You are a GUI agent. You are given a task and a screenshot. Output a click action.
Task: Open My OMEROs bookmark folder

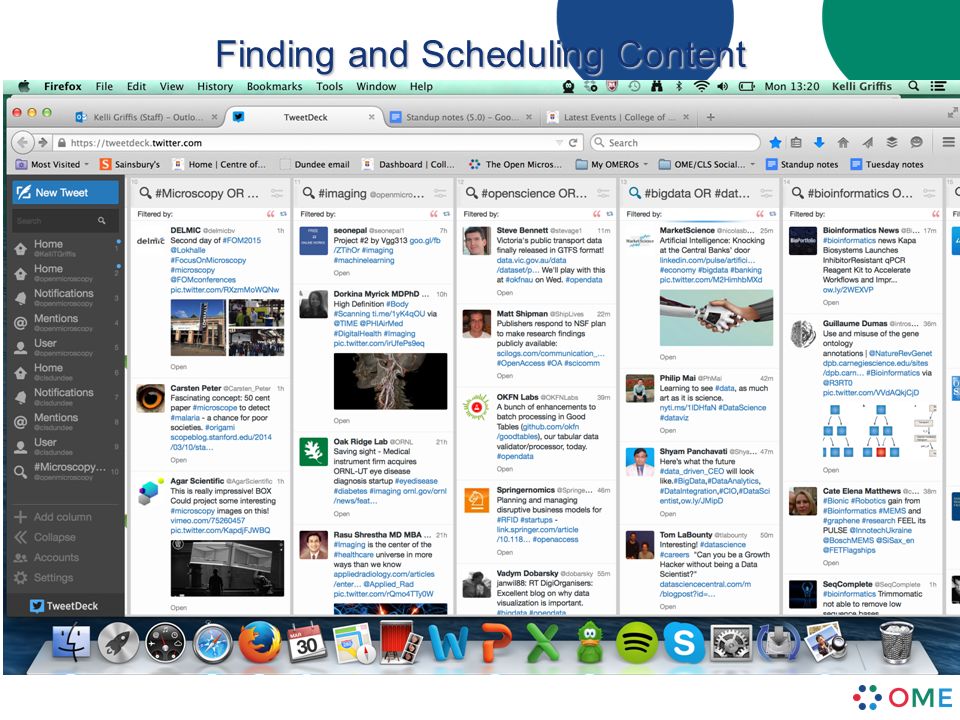click(612, 164)
